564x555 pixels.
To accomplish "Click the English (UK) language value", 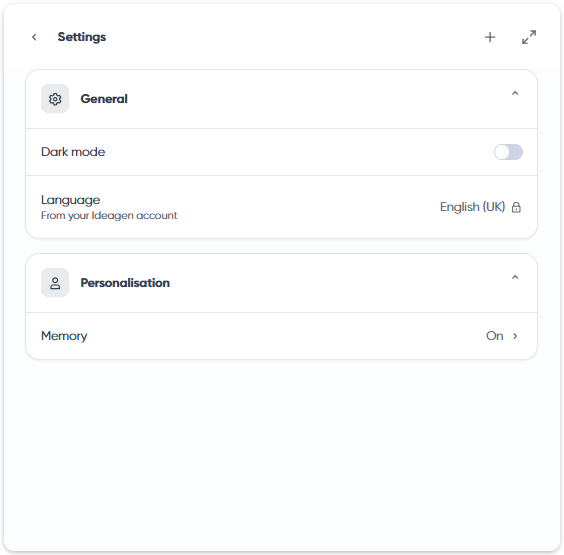I will [472, 207].
